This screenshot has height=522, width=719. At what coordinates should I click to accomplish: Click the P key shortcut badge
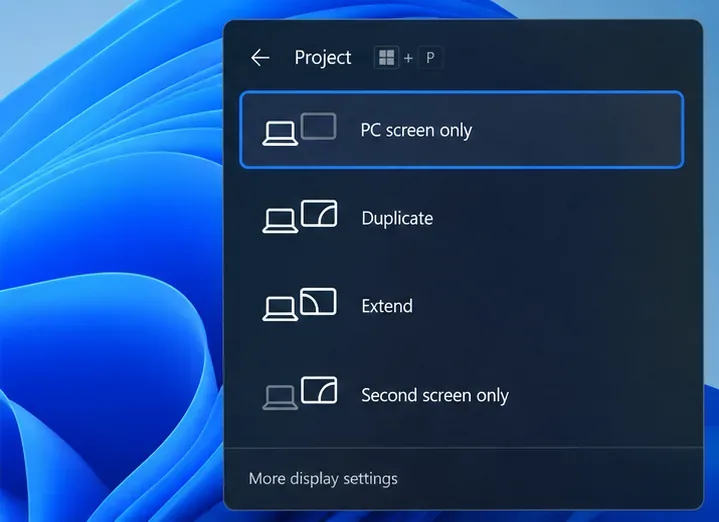tap(430, 58)
